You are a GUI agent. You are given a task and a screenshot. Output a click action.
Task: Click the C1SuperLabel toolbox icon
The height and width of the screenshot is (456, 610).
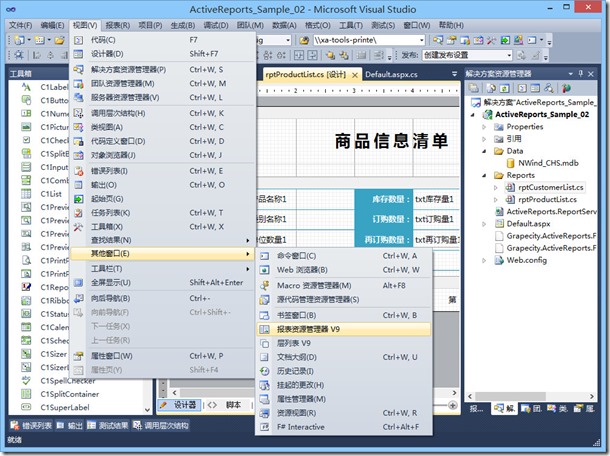click(x=26, y=407)
